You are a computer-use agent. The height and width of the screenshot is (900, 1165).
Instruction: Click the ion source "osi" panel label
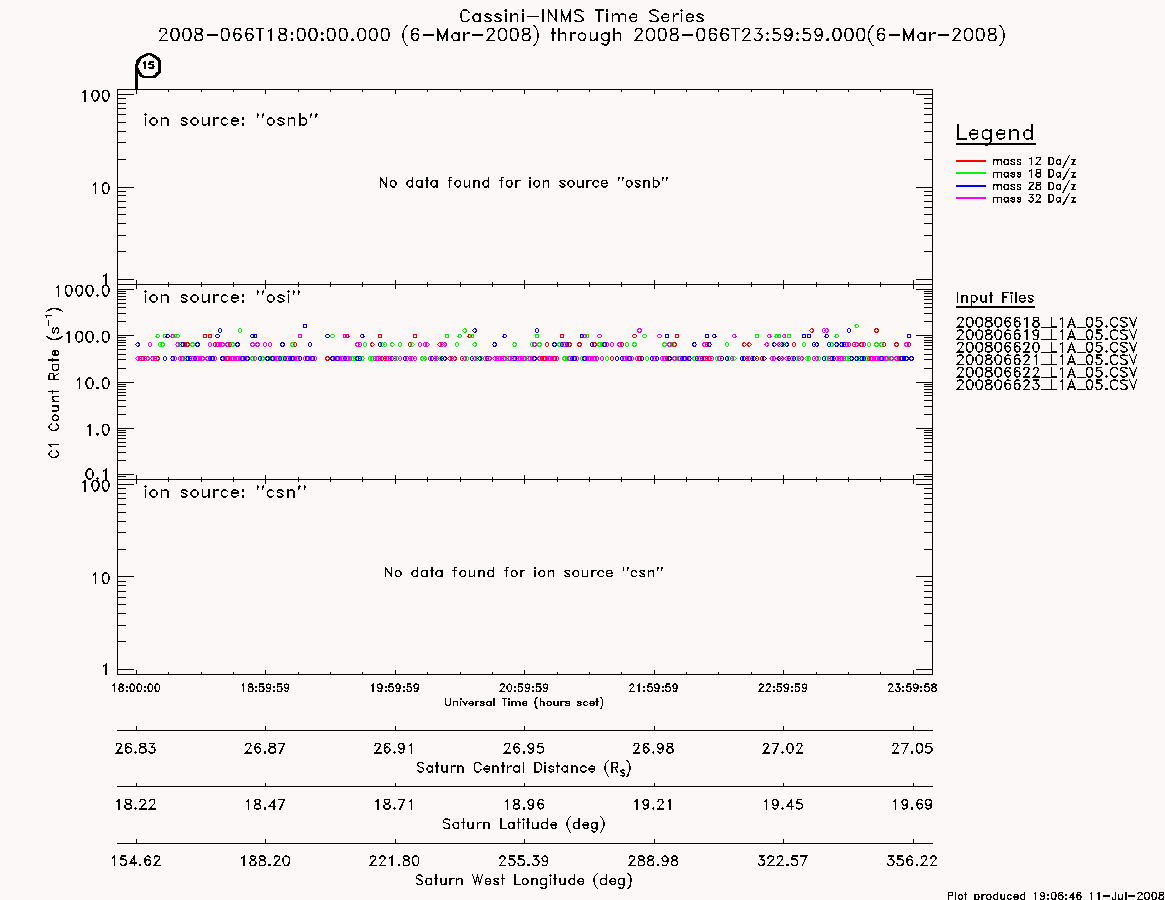click(x=222, y=297)
